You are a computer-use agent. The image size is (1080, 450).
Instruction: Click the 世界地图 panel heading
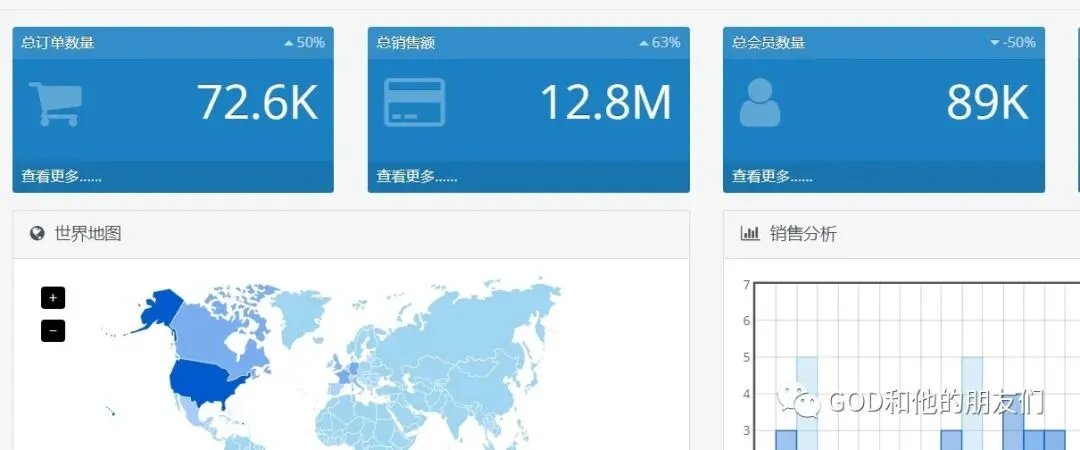(x=87, y=234)
